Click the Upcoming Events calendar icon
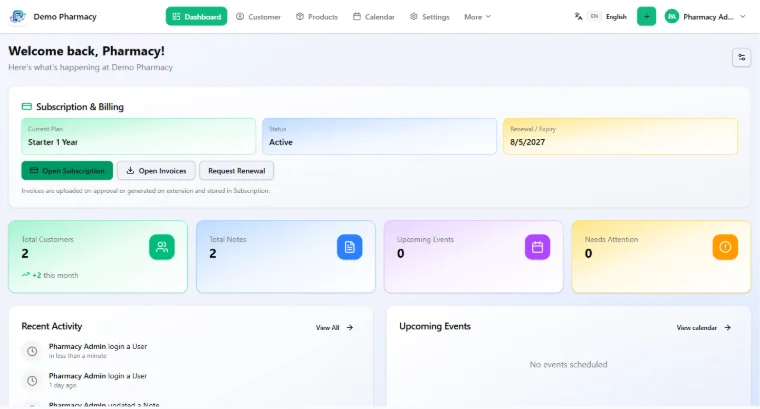760x409 pixels. pos(537,247)
